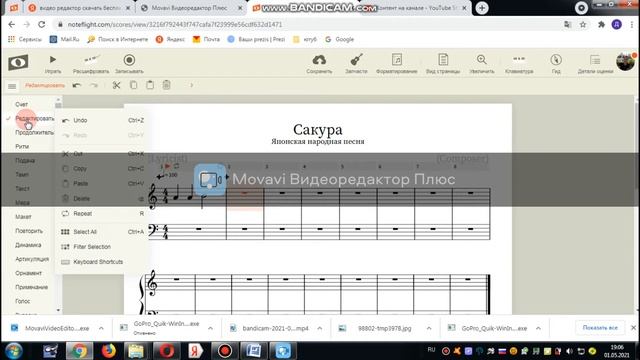Reload the page with browser refresh
Viewport: 640px width, 360px height.
click(x=42, y=24)
